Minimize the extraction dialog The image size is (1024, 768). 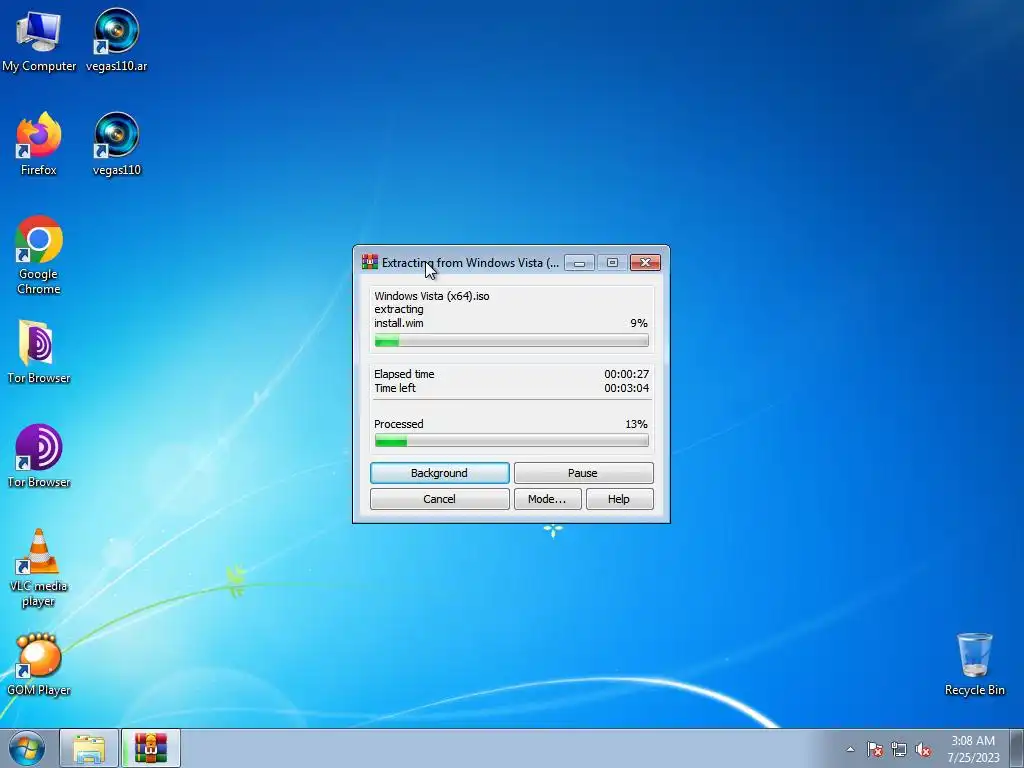[x=579, y=263]
